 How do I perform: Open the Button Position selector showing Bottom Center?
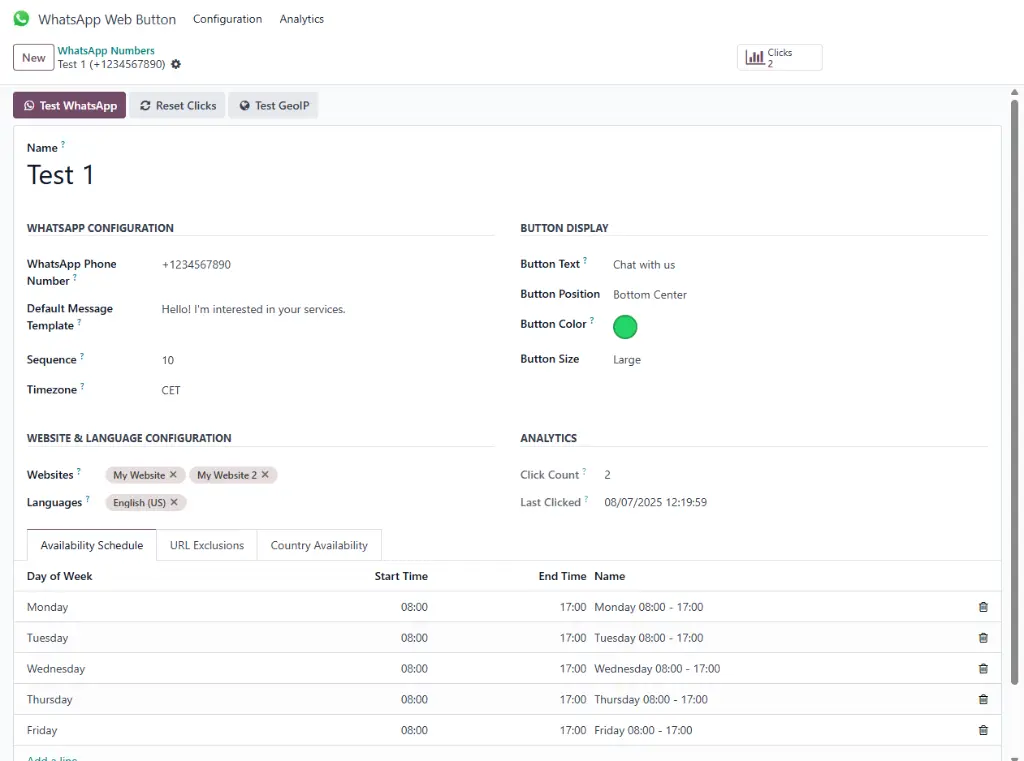point(650,294)
